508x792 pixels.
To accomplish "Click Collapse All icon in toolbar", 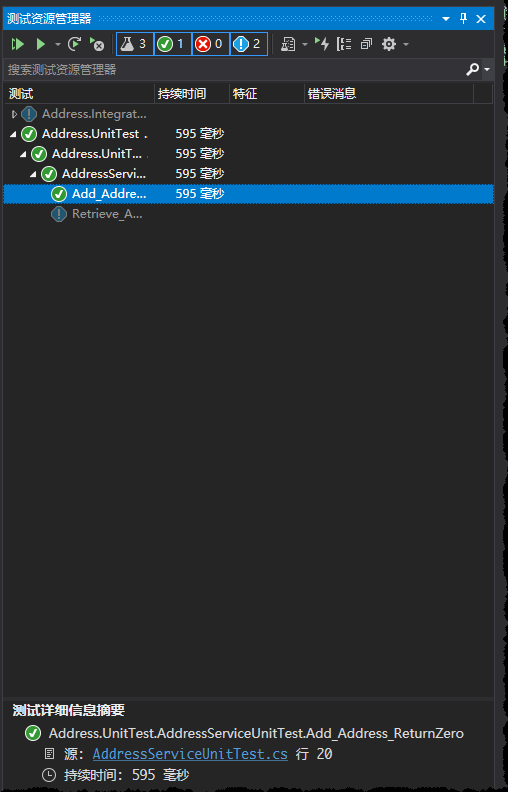I will pyautogui.click(x=366, y=44).
